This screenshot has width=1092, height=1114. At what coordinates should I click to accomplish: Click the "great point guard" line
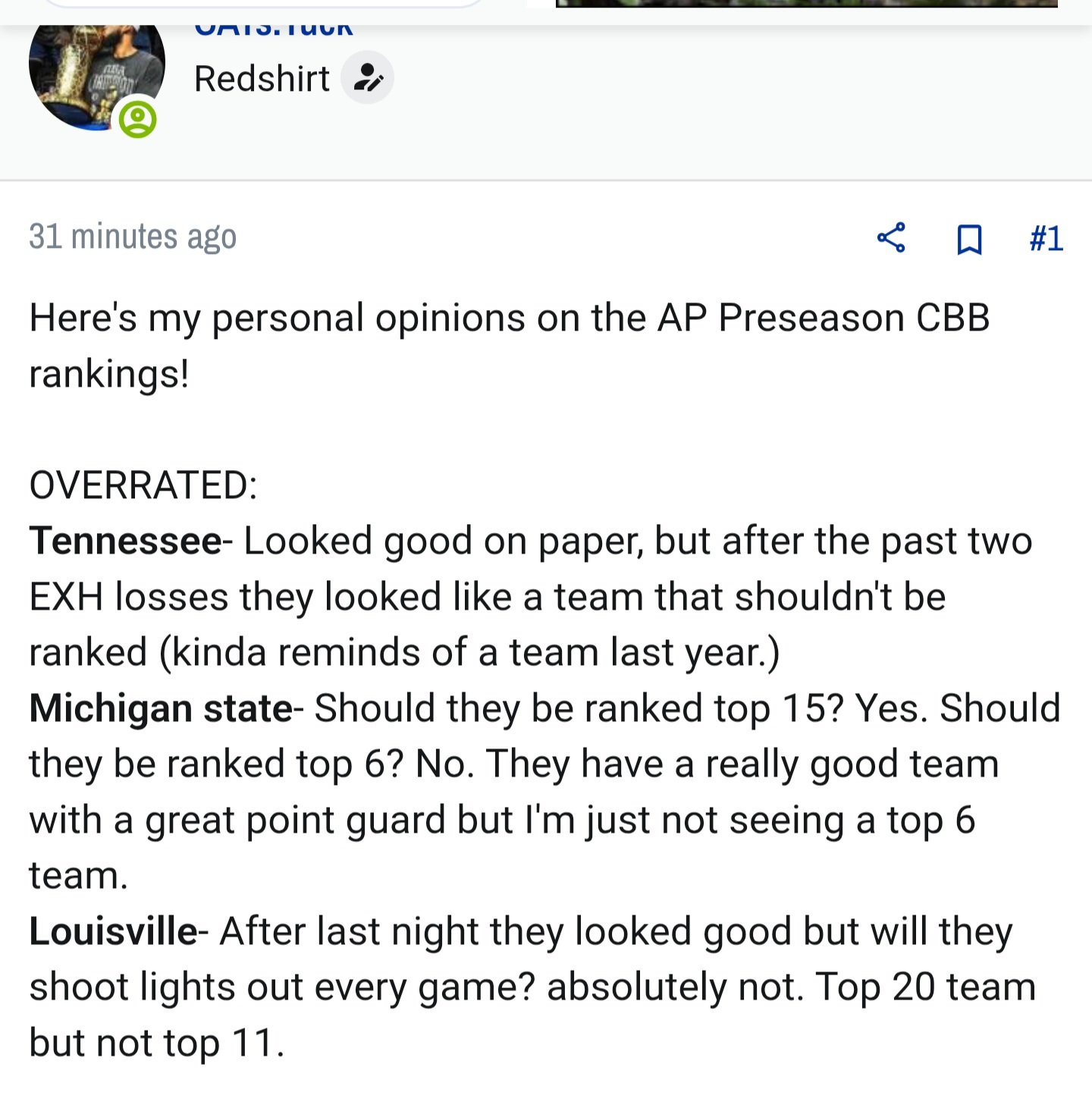pos(502,821)
